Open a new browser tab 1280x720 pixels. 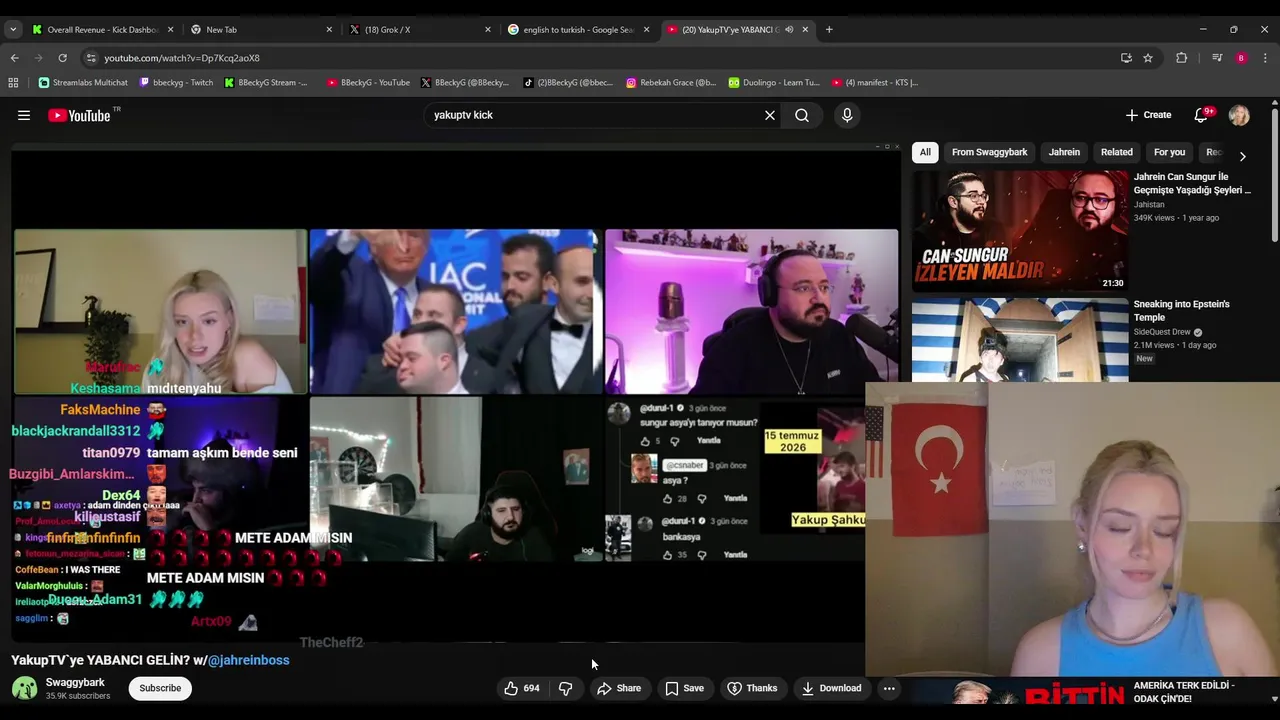click(829, 29)
